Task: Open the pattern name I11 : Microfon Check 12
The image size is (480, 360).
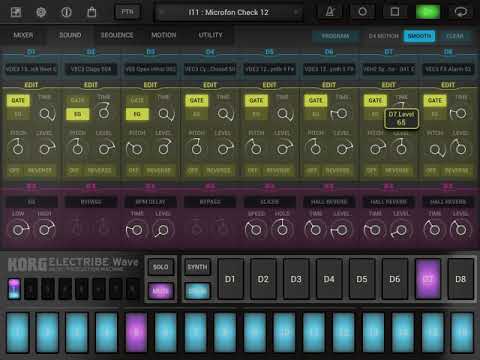Action: point(229,12)
